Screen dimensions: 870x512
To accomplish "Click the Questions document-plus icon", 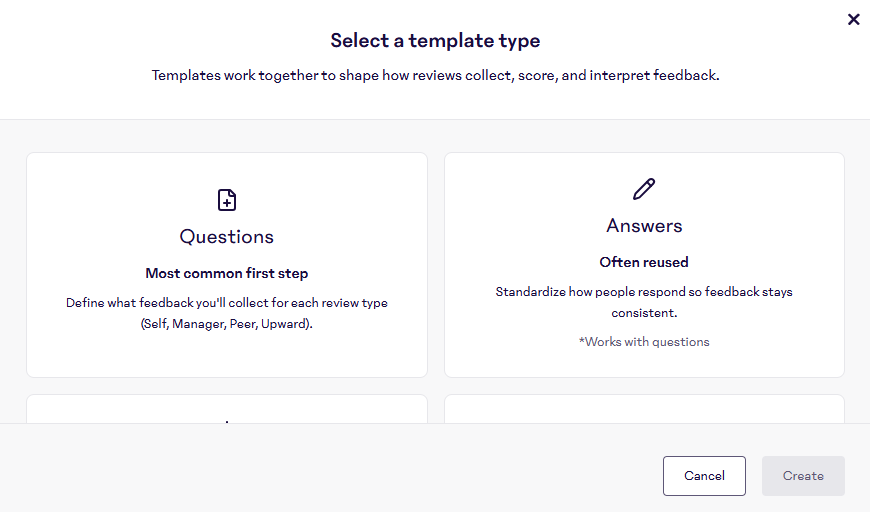I will click(227, 200).
